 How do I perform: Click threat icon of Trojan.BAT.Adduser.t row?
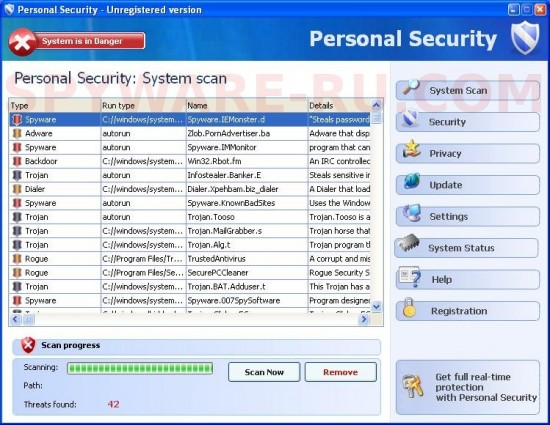point(16,287)
